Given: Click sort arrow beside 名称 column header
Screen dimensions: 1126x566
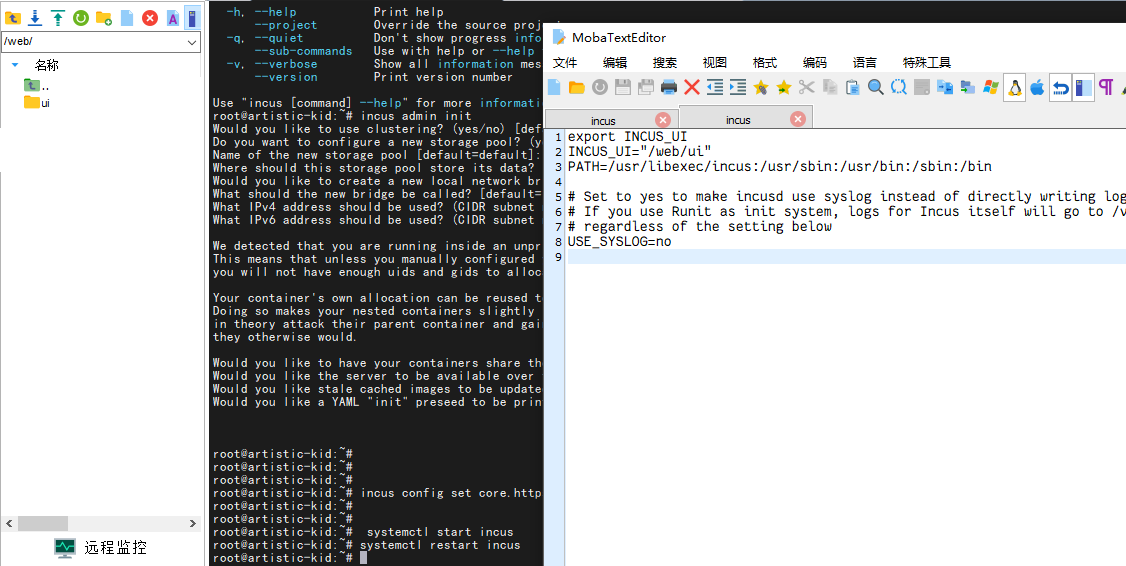Looking at the screenshot, I should 15,65.
